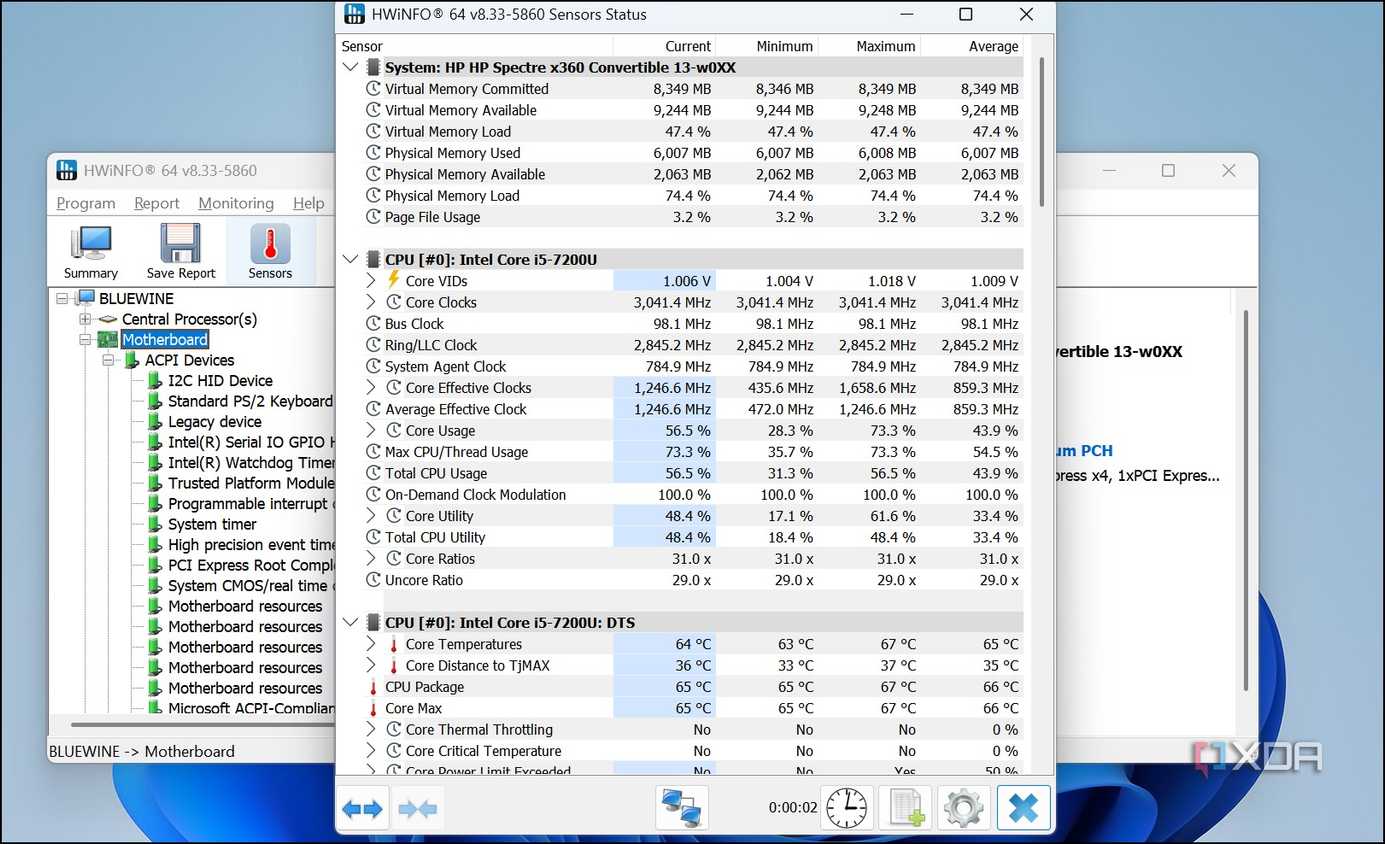Expand the Core Utility row
Viewport: 1385px width, 844px height.
pyautogui.click(x=371, y=515)
